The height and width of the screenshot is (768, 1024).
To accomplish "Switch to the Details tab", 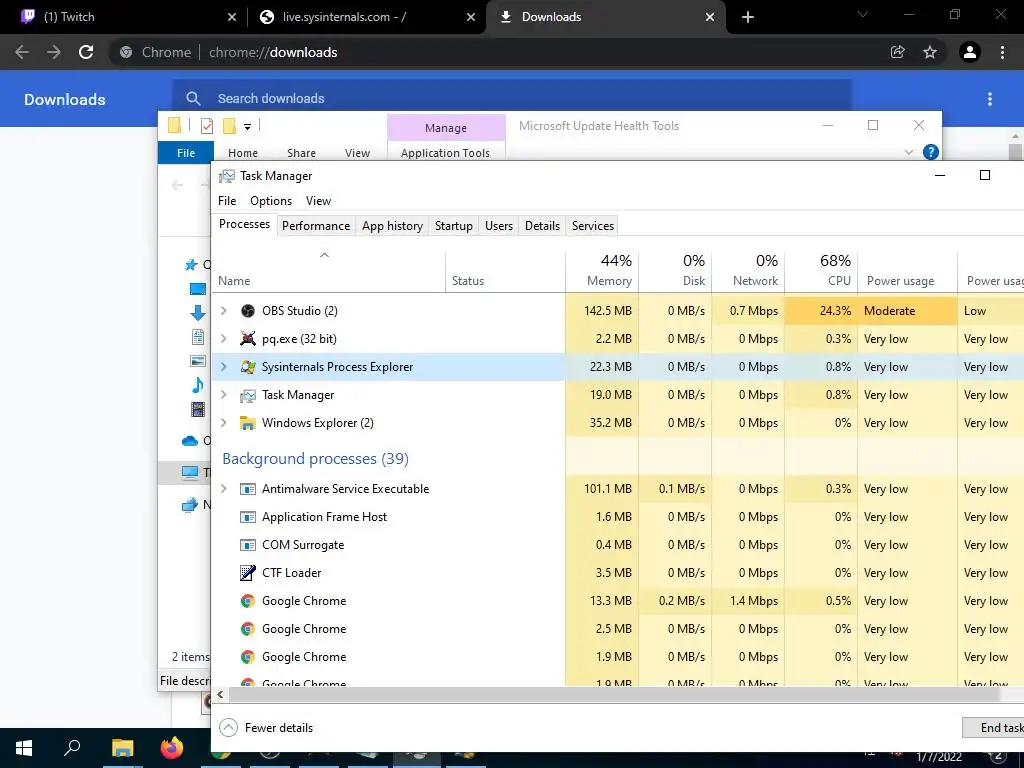I will click(x=542, y=226).
